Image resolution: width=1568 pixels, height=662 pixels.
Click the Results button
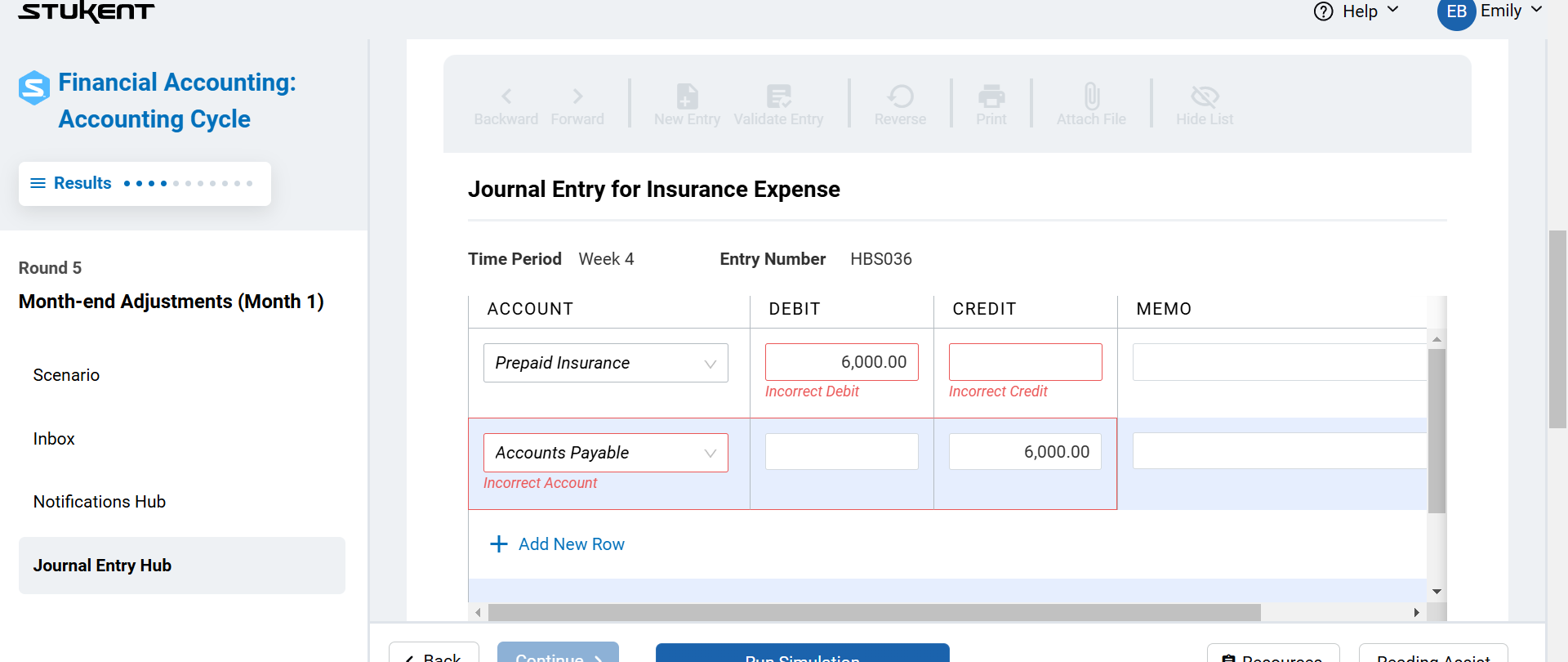145,184
